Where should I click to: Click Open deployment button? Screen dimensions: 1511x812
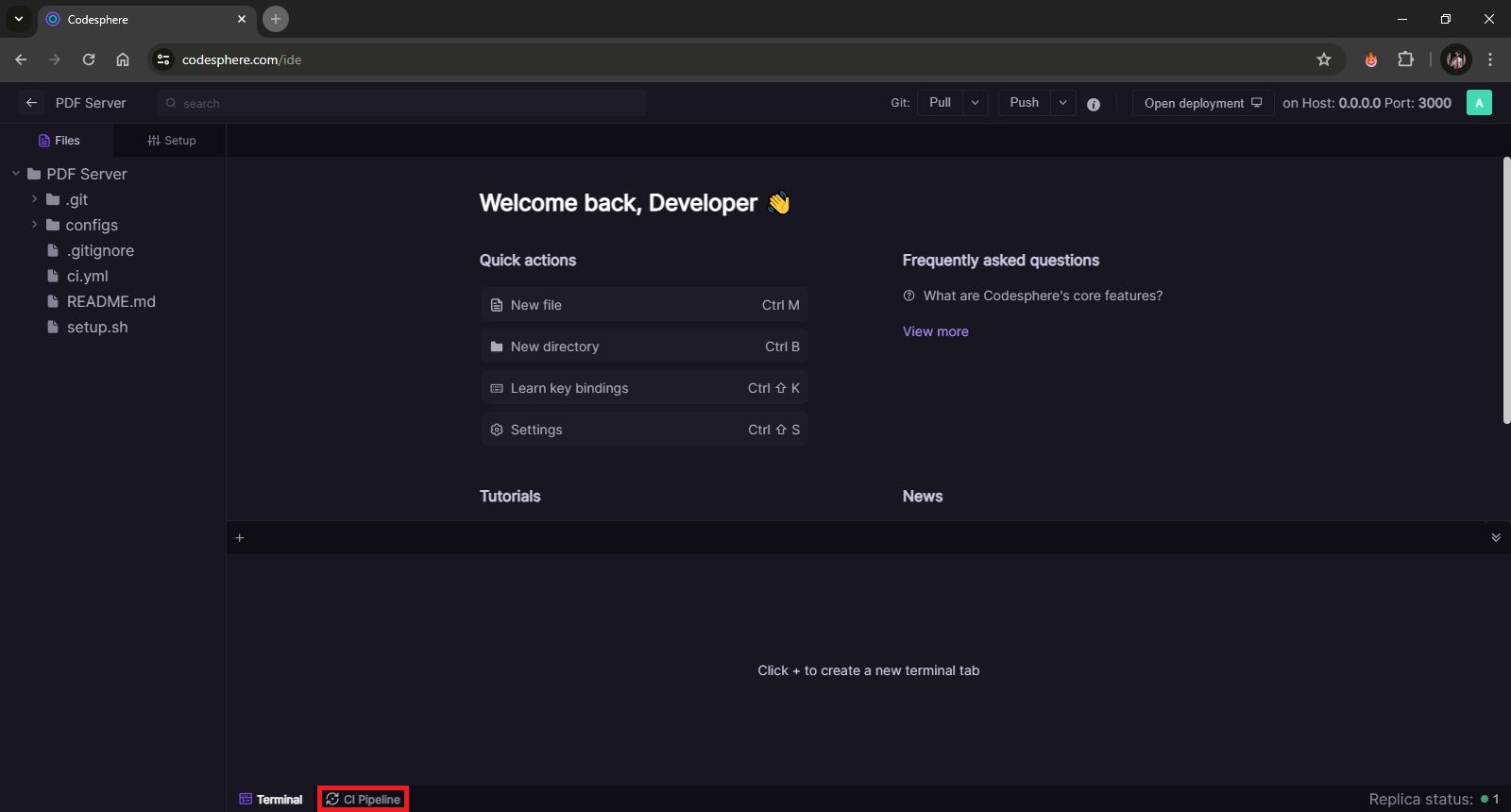1203,103
